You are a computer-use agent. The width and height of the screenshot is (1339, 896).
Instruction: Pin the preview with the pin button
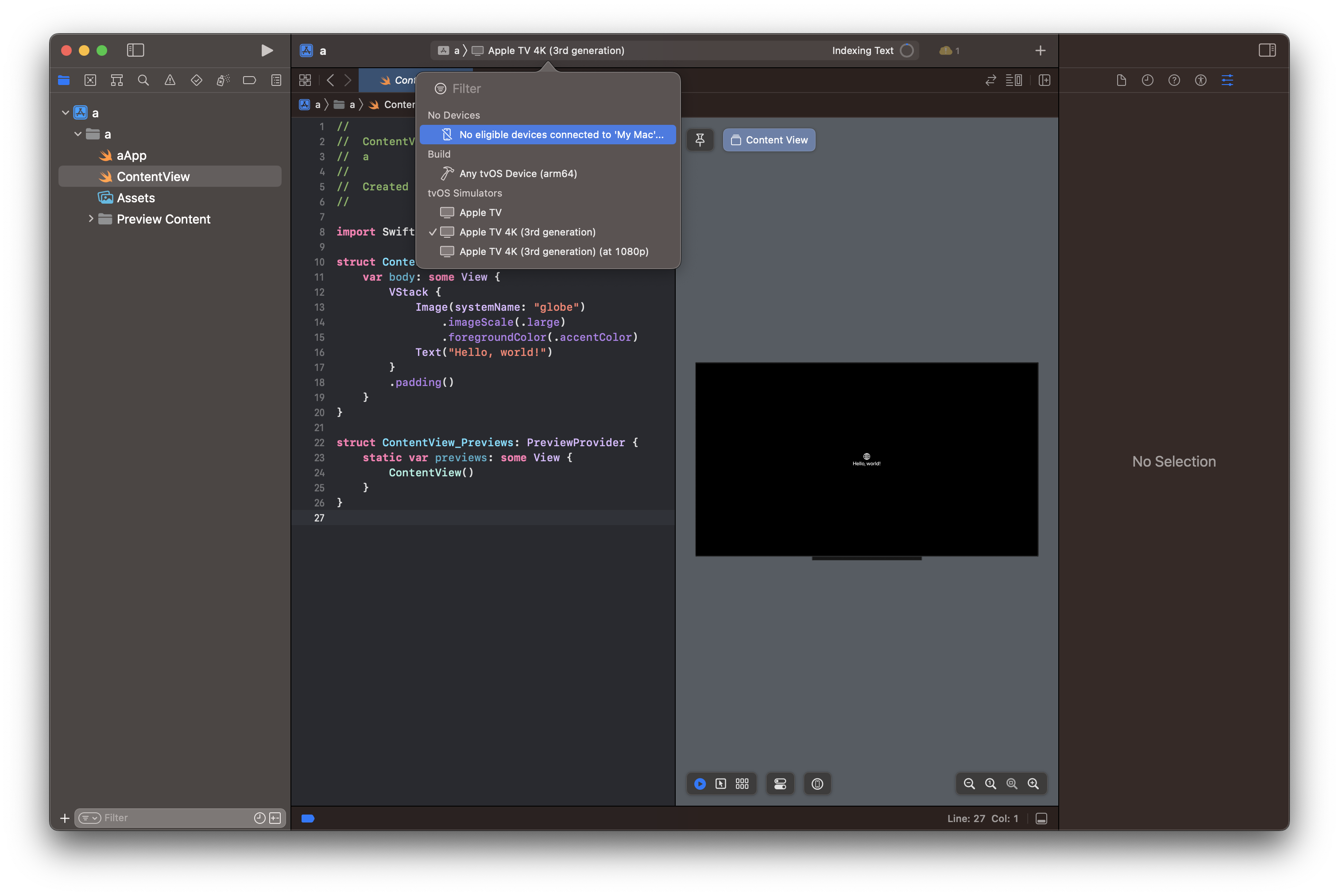700,139
